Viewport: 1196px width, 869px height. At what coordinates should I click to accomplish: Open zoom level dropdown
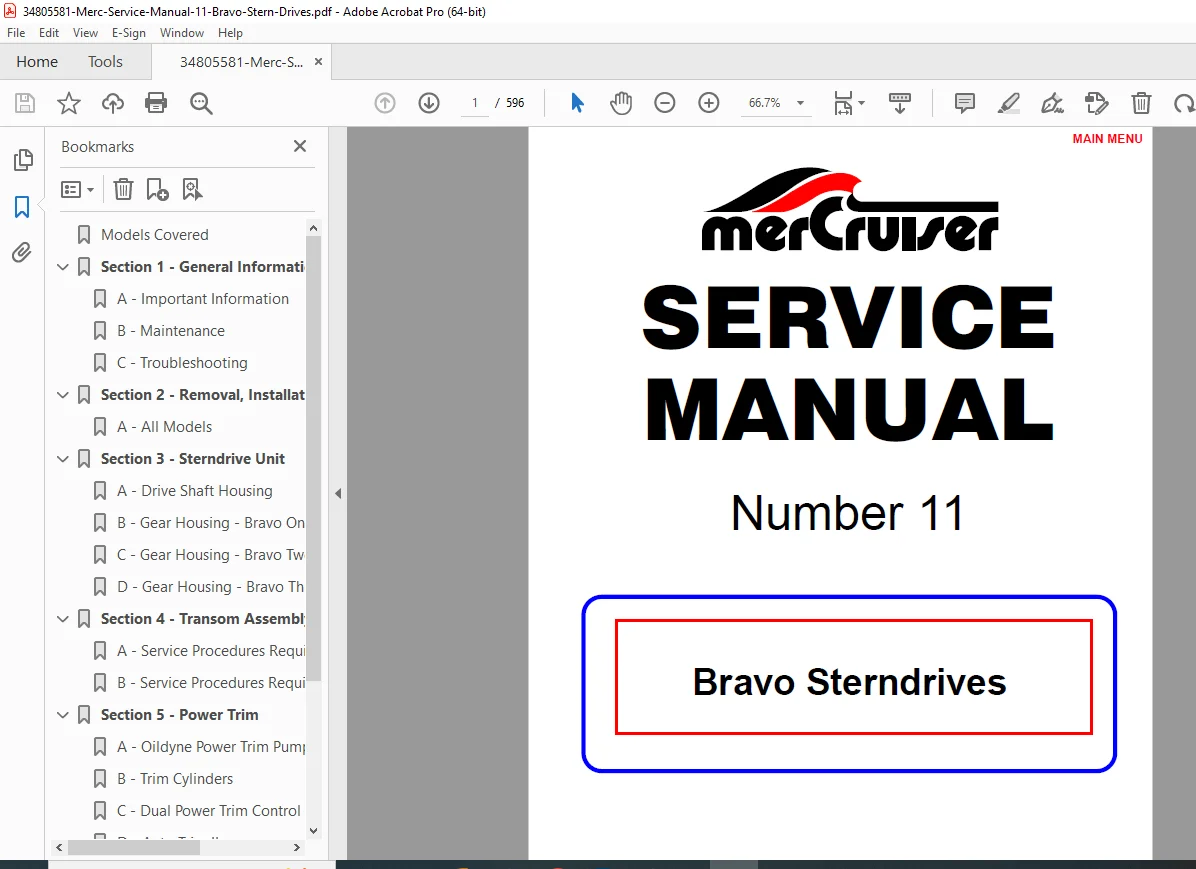click(x=800, y=103)
